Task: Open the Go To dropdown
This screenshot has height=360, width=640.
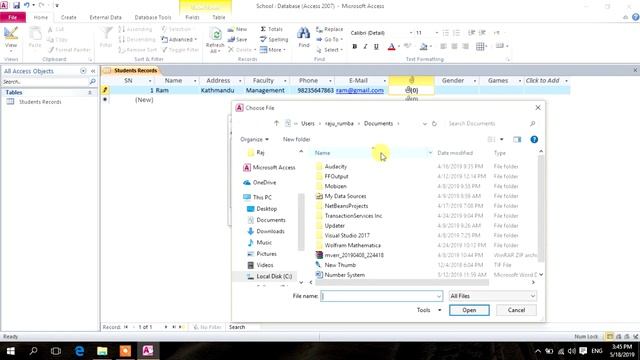Action: pyautogui.click(x=329, y=39)
